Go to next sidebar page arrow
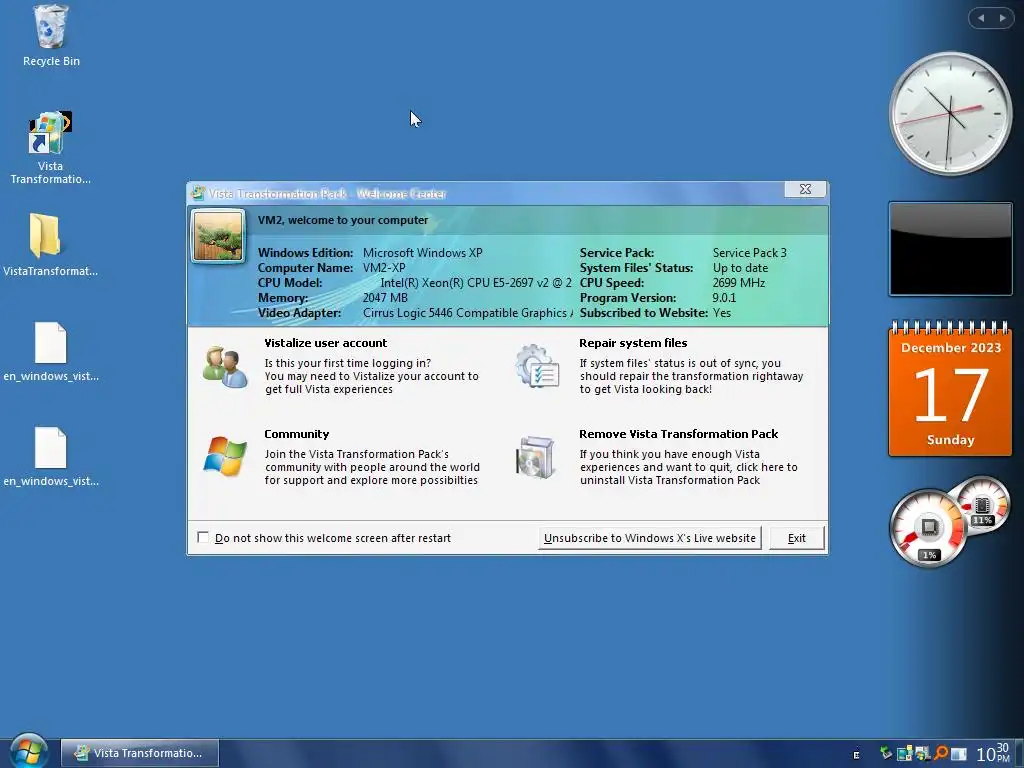The height and width of the screenshot is (768, 1024). [1002, 18]
